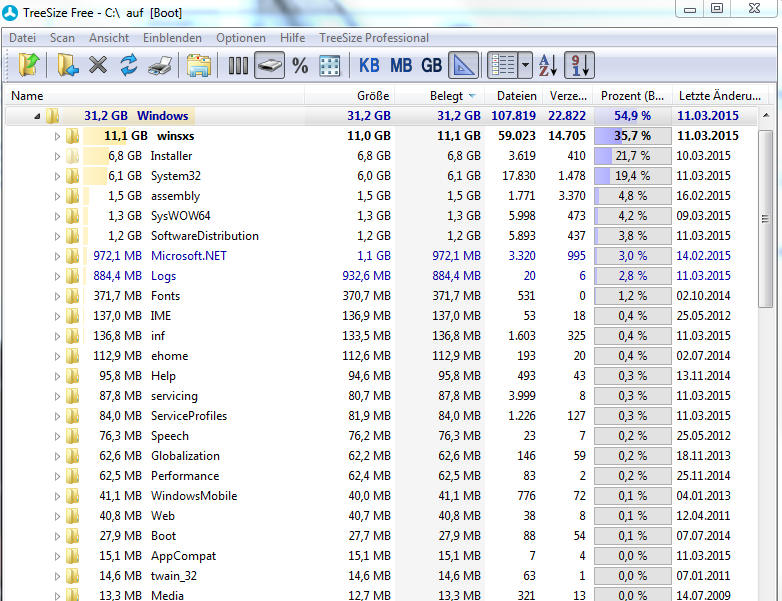Click the vertical scrollbar thumb
Image resolution: width=782 pixels, height=601 pixels.
click(x=765, y=219)
